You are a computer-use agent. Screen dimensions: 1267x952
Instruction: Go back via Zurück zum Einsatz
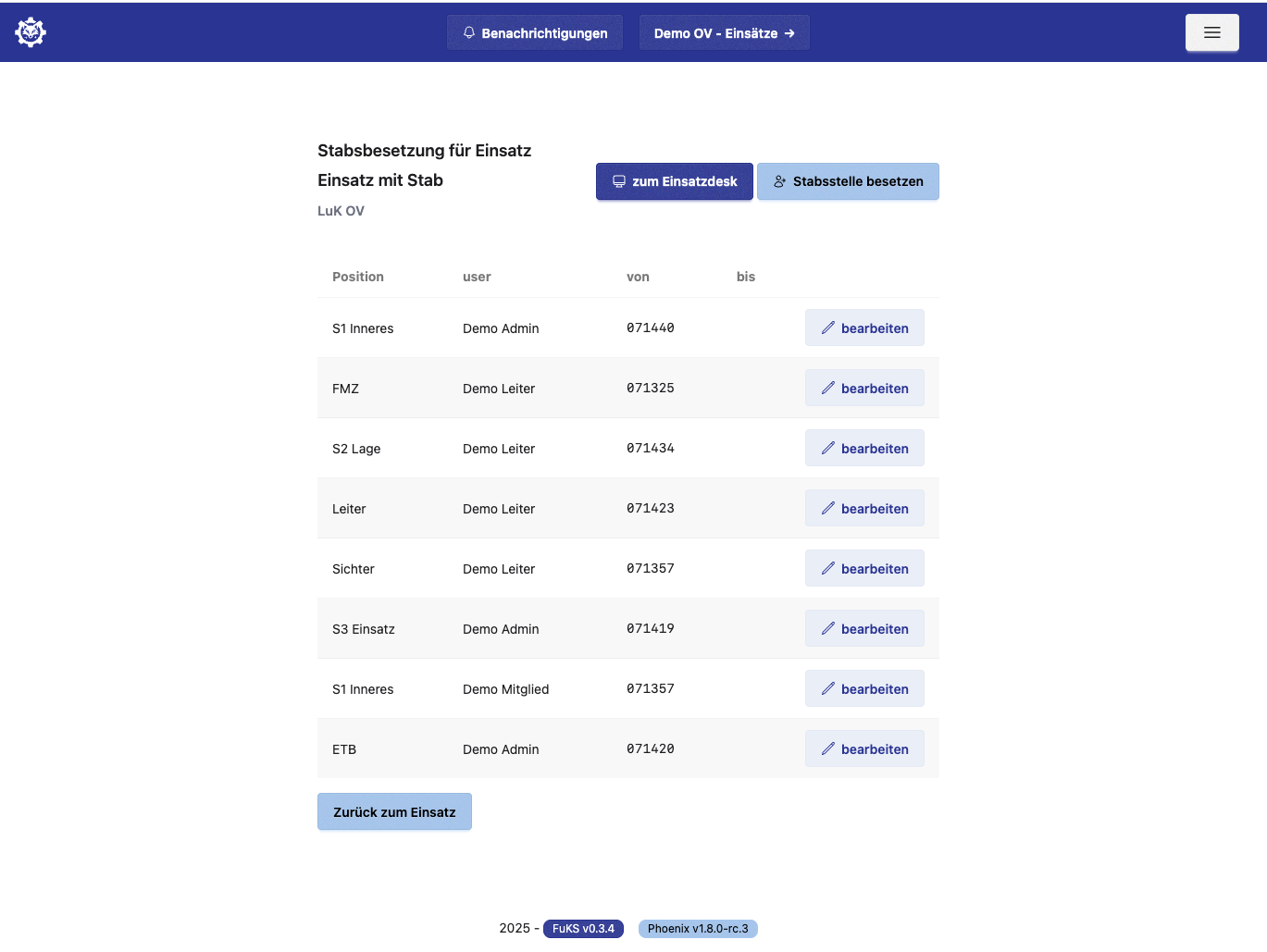coord(394,811)
